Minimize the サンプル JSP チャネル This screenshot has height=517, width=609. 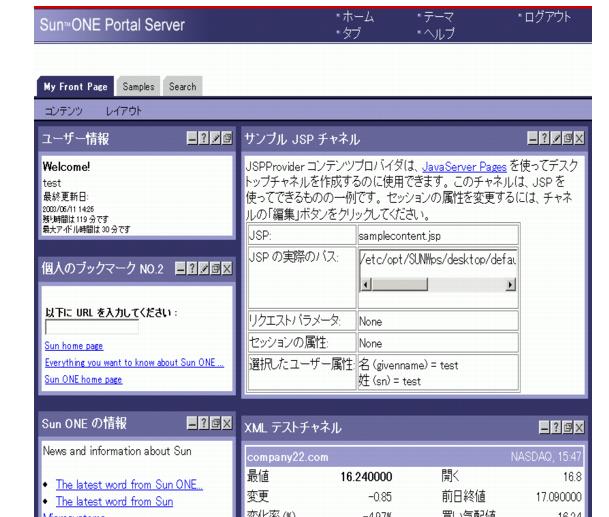533,138
